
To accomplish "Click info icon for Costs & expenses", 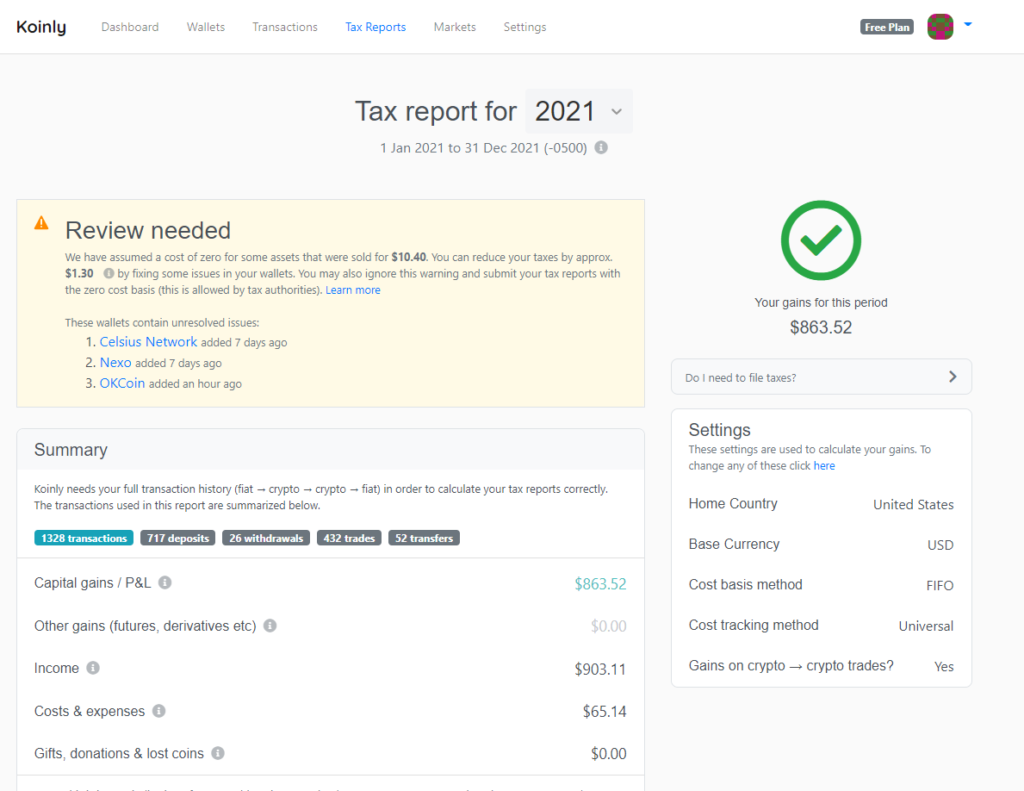I will coord(159,711).
